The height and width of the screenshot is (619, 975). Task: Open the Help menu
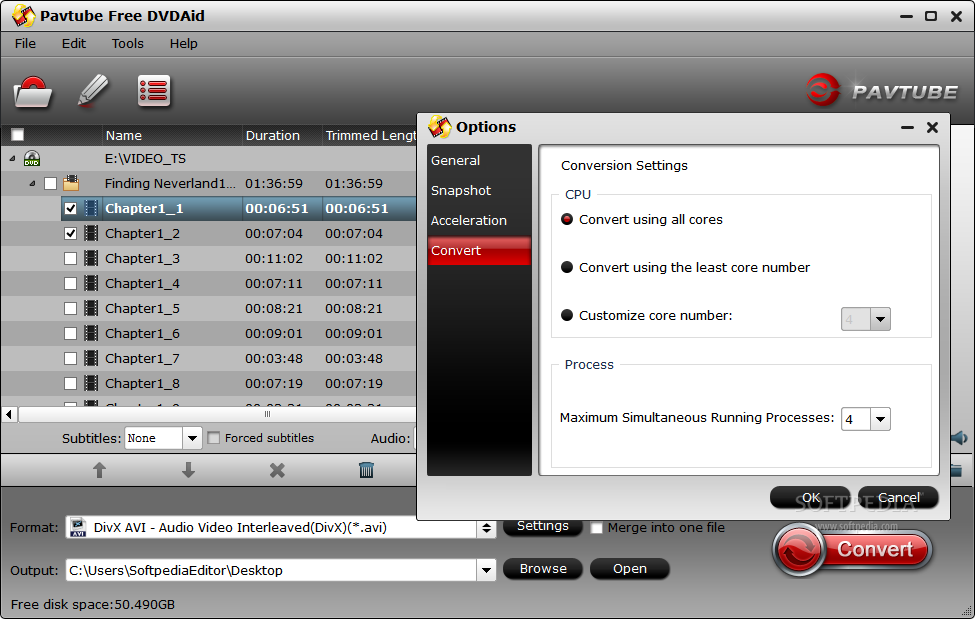183,44
